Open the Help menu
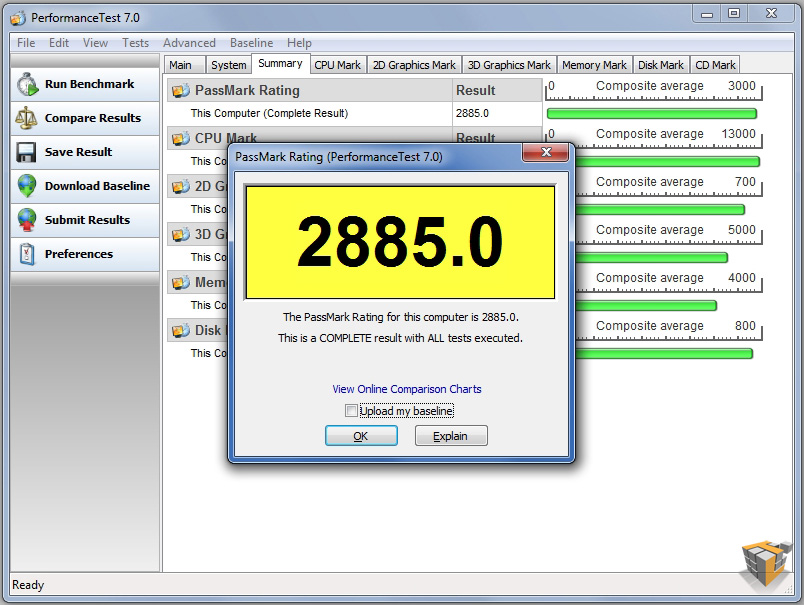This screenshot has height=605, width=804. 299,43
